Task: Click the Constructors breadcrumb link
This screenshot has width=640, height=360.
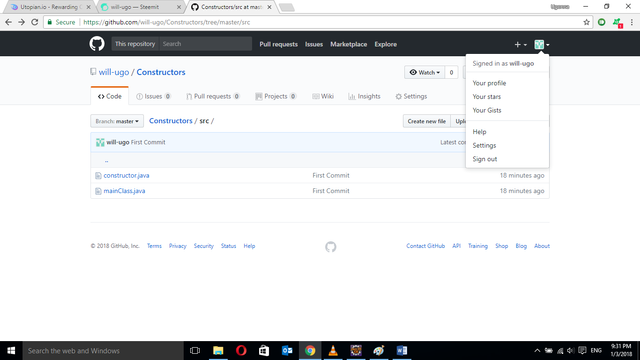Action: pos(171,121)
